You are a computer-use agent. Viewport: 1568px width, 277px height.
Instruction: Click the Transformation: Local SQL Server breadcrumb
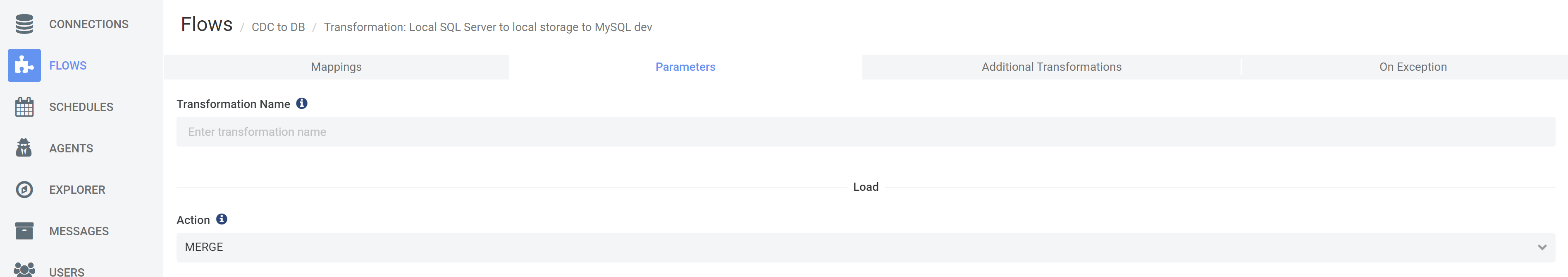[487, 27]
